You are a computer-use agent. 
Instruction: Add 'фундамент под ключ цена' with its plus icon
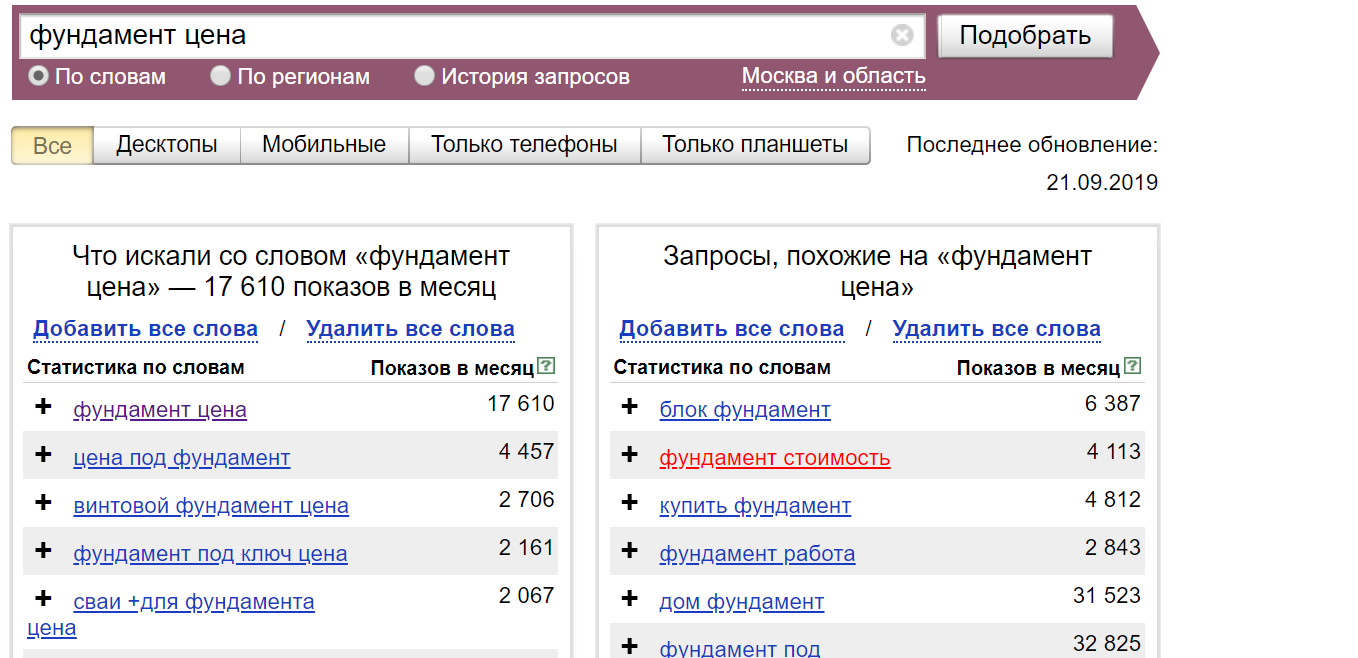[x=43, y=550]
